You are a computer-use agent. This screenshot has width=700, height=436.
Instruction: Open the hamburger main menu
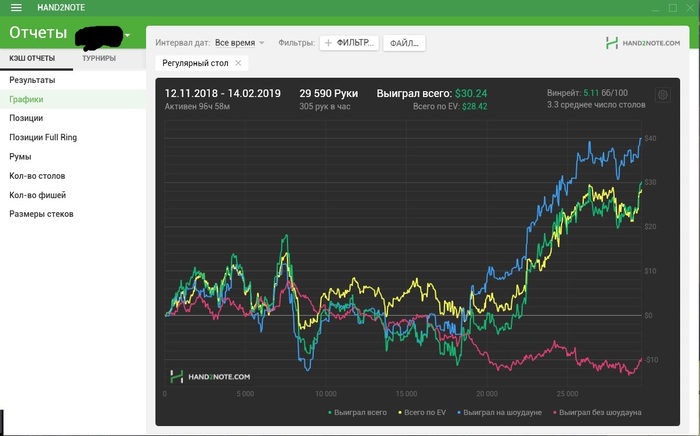[x=17, y=8]
